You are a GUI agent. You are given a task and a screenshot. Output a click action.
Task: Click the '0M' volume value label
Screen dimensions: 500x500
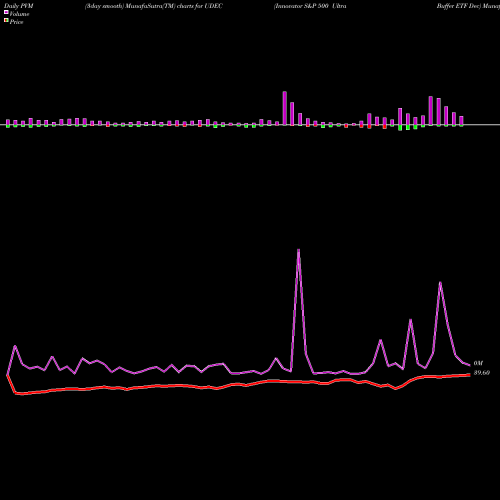click(x=478, y=363)
